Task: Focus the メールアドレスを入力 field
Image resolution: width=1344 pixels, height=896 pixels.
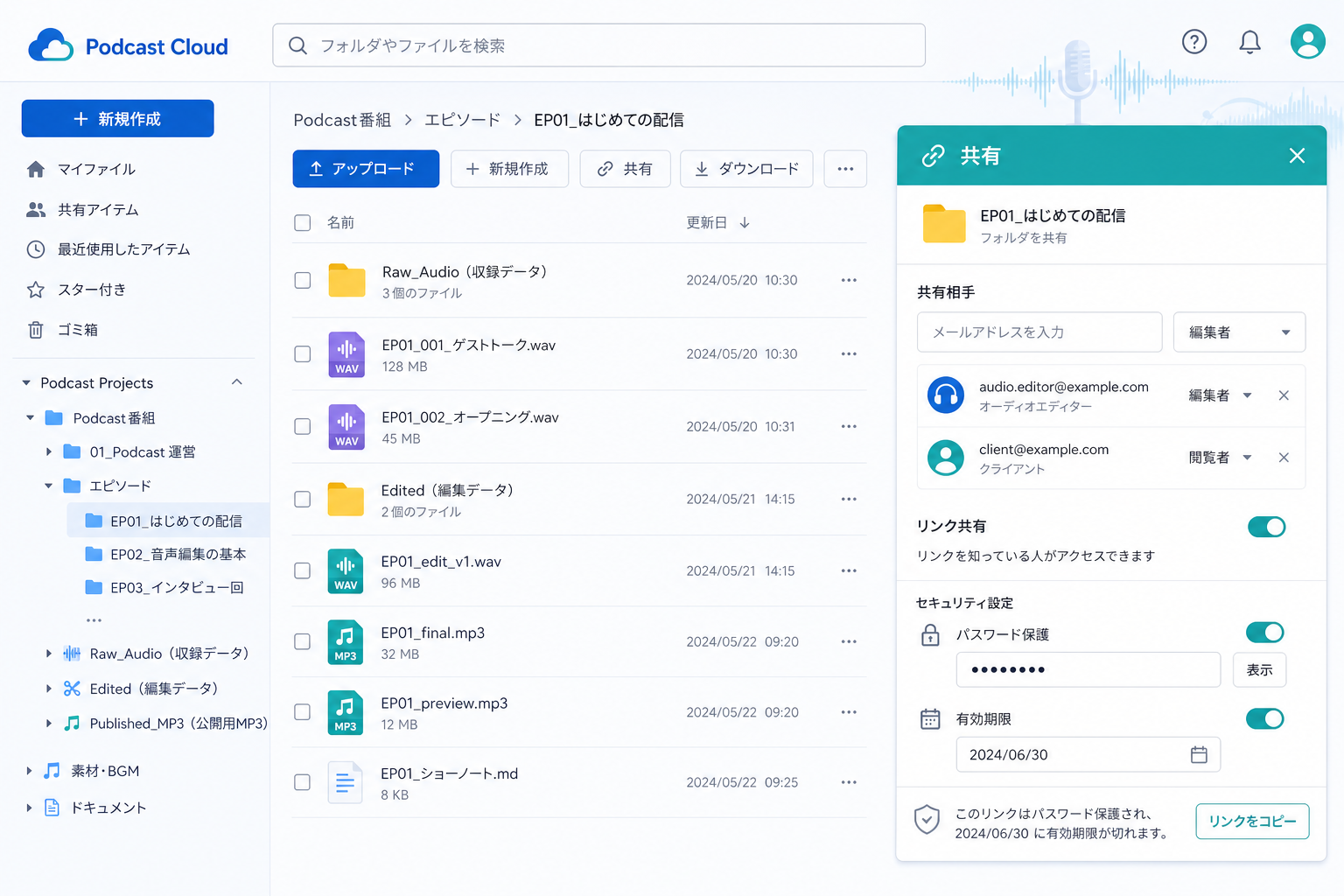Action: point(1039,332)
